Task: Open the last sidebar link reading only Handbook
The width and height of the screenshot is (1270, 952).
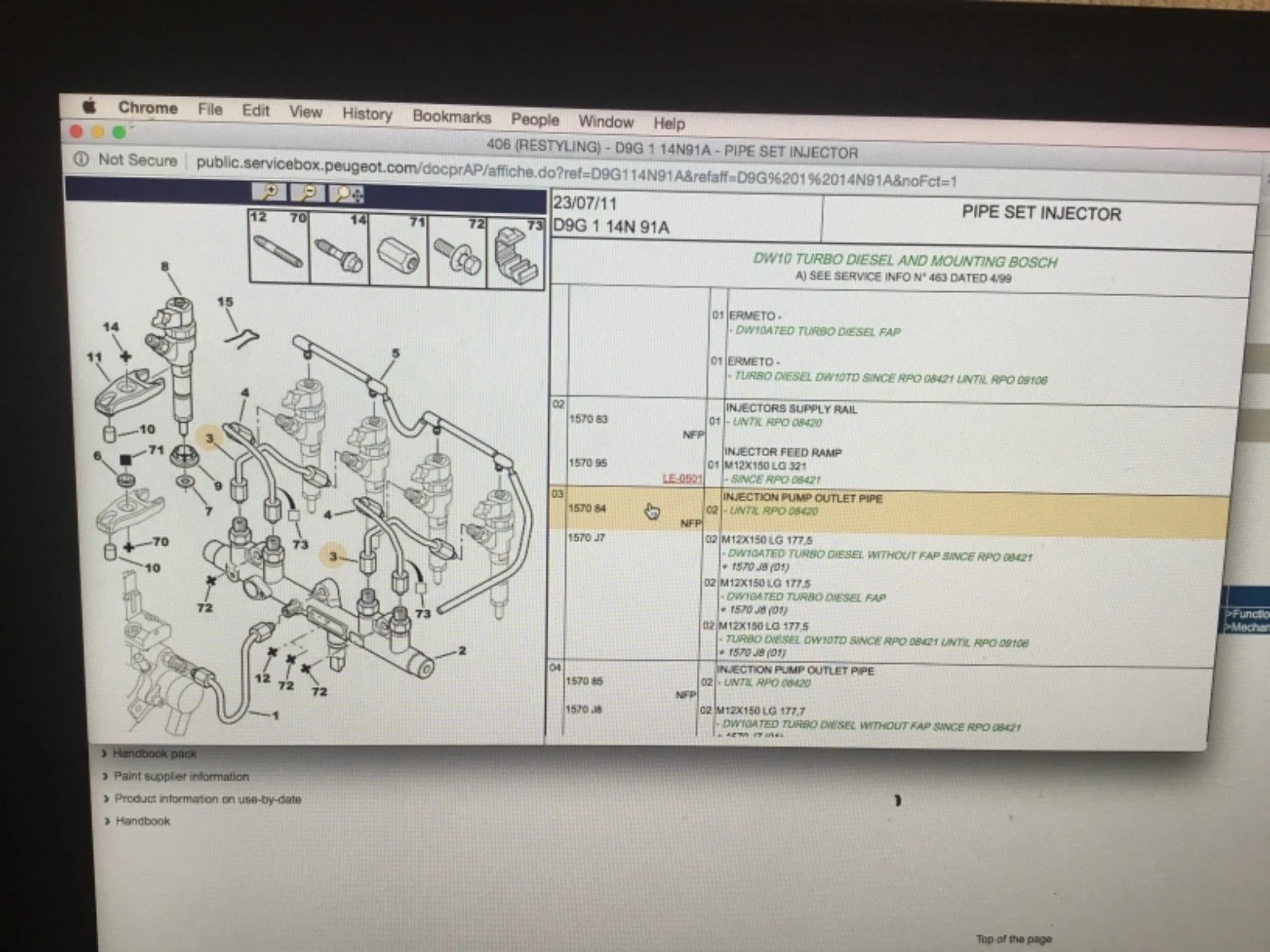Action: pyautogui.click(x=143, y=821)
